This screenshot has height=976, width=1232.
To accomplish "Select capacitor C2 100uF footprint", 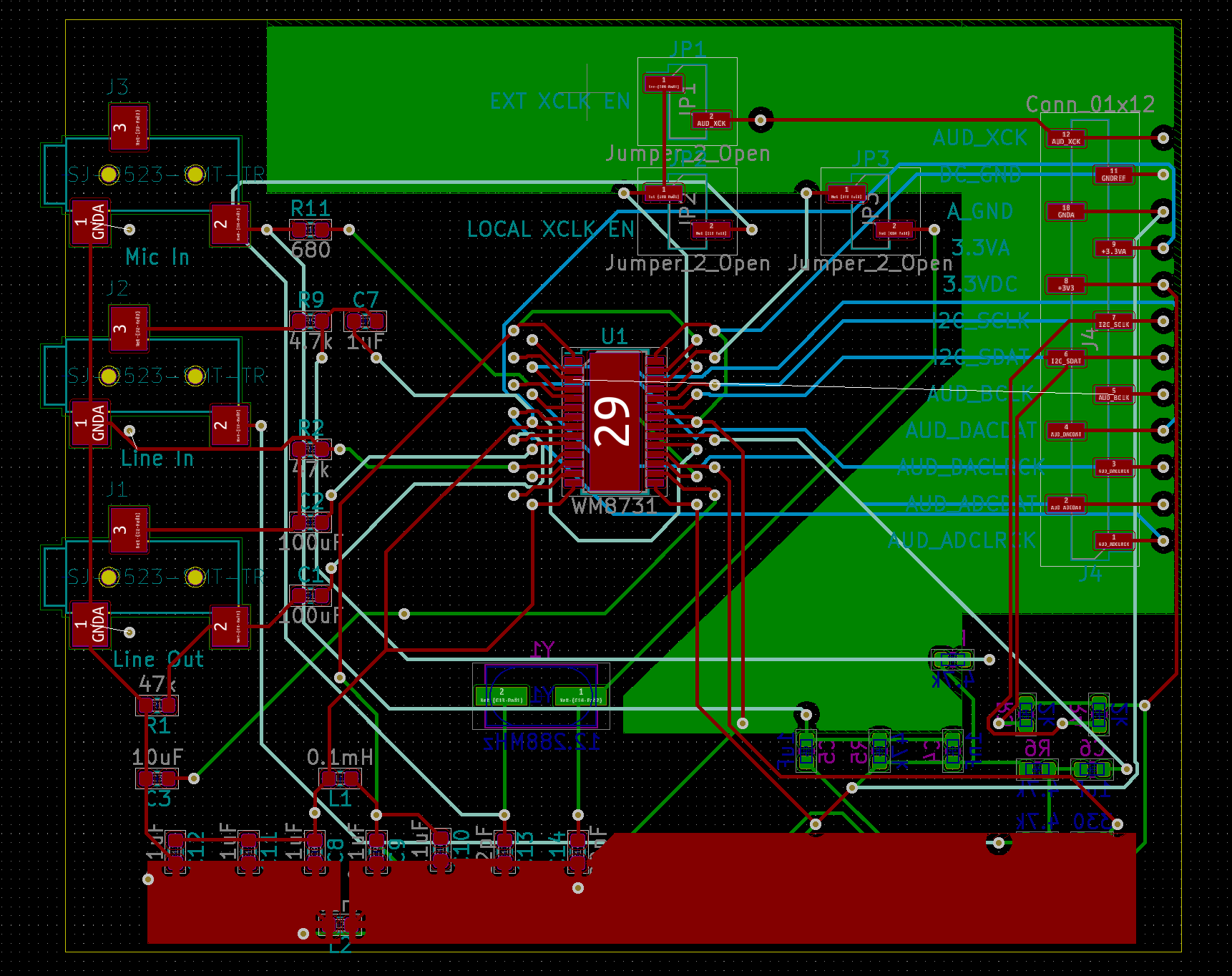I will tap(310, 522).
